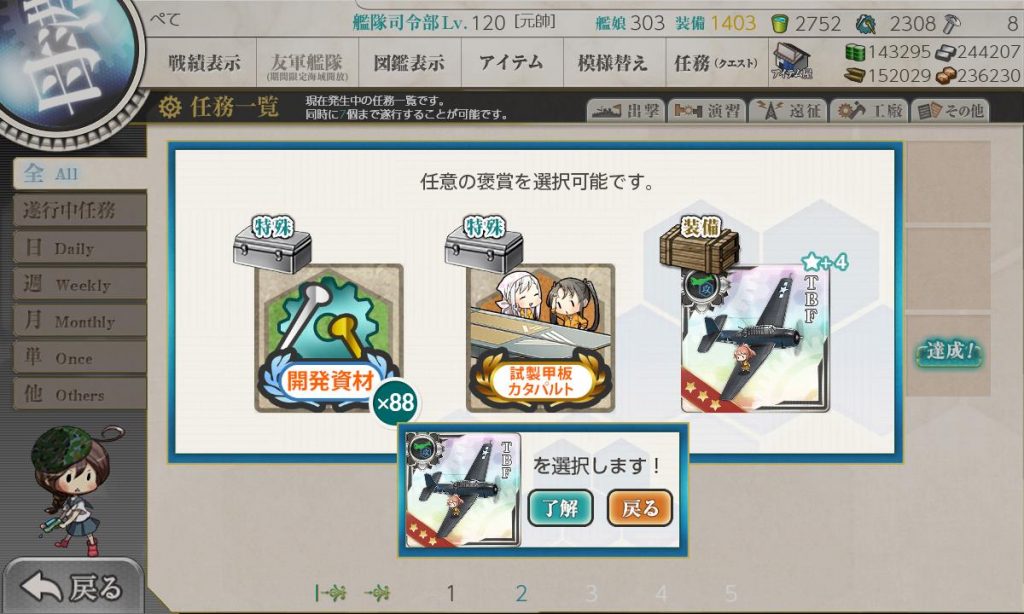Filter quests by 工廠 arsenal tab
The image size is (1024, 614).
click(x=869, y=111)
